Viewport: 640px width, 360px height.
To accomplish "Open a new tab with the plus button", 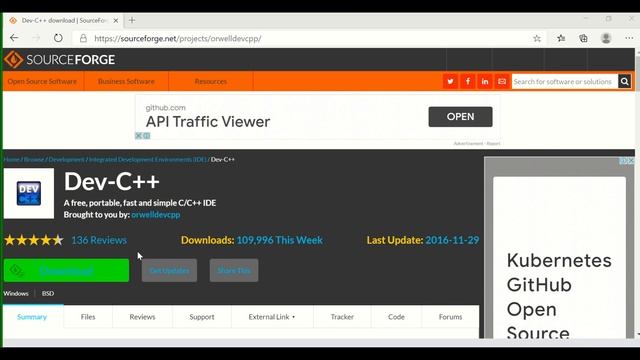I will 132,20.
